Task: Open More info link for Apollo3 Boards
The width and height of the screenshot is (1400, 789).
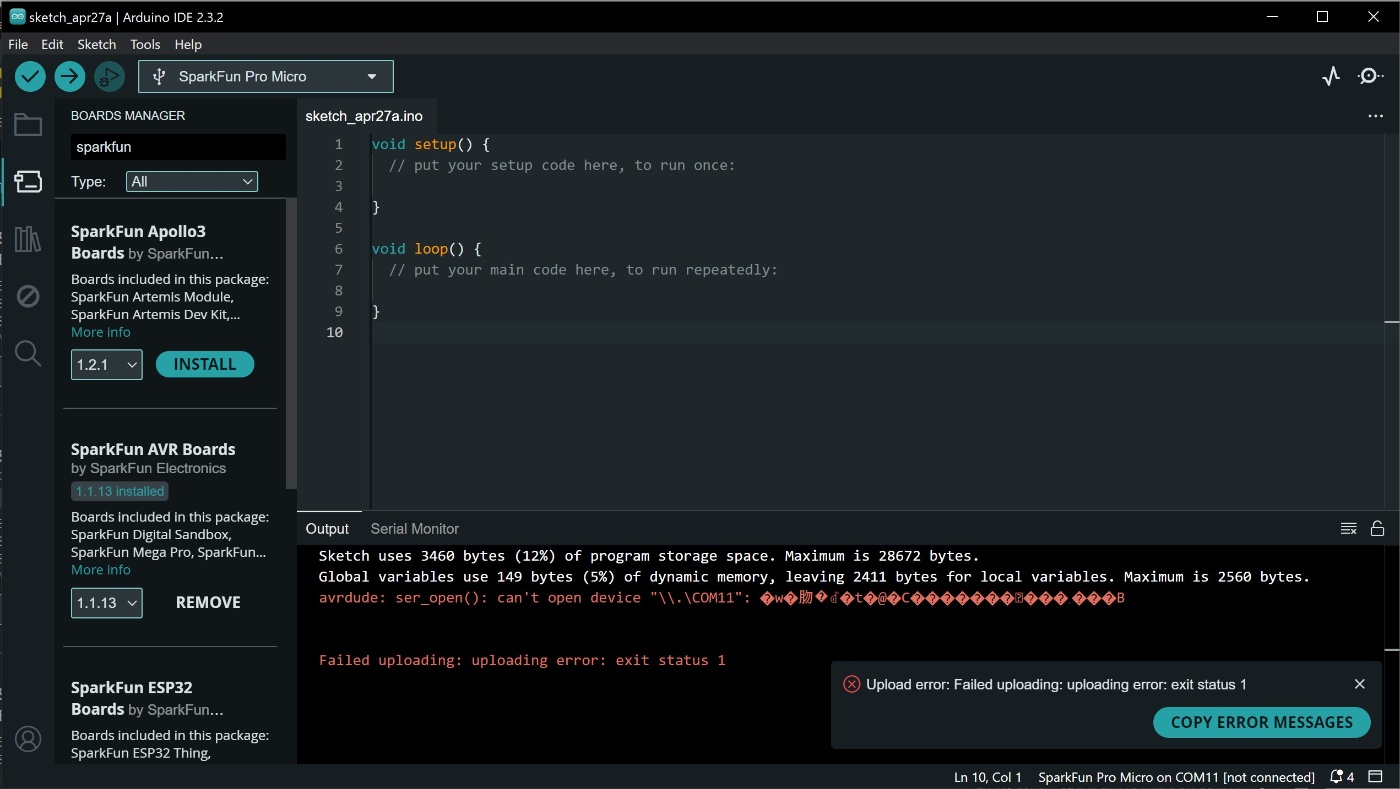Action: (101, 332)
